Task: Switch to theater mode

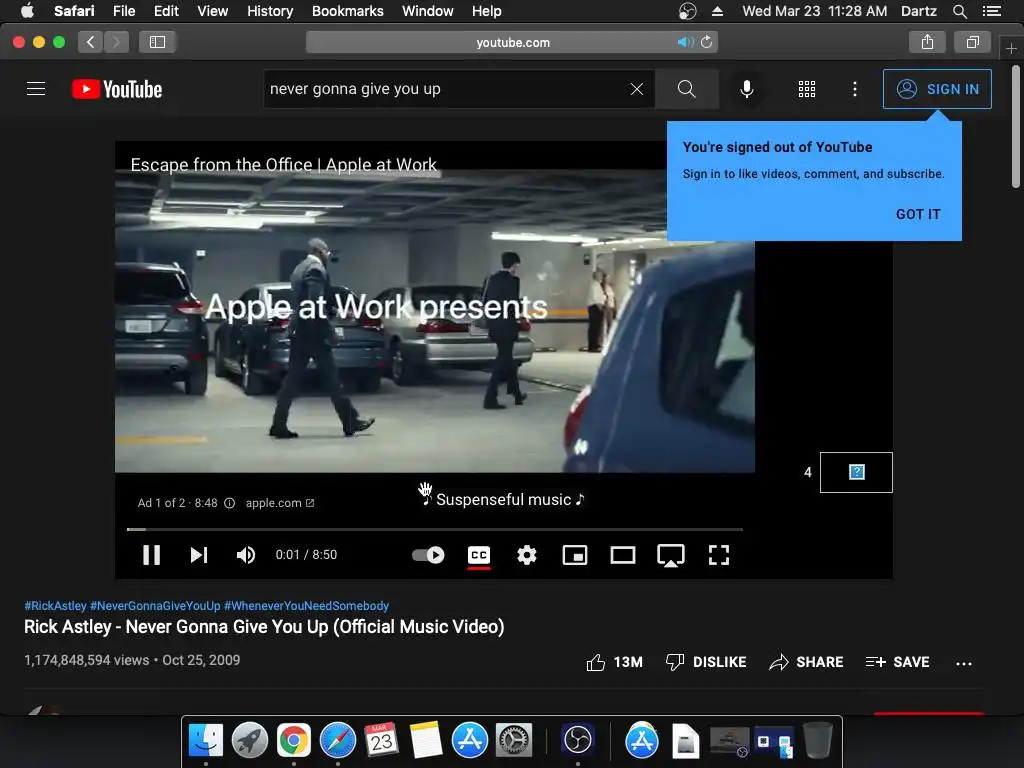Action: point(623,555)
